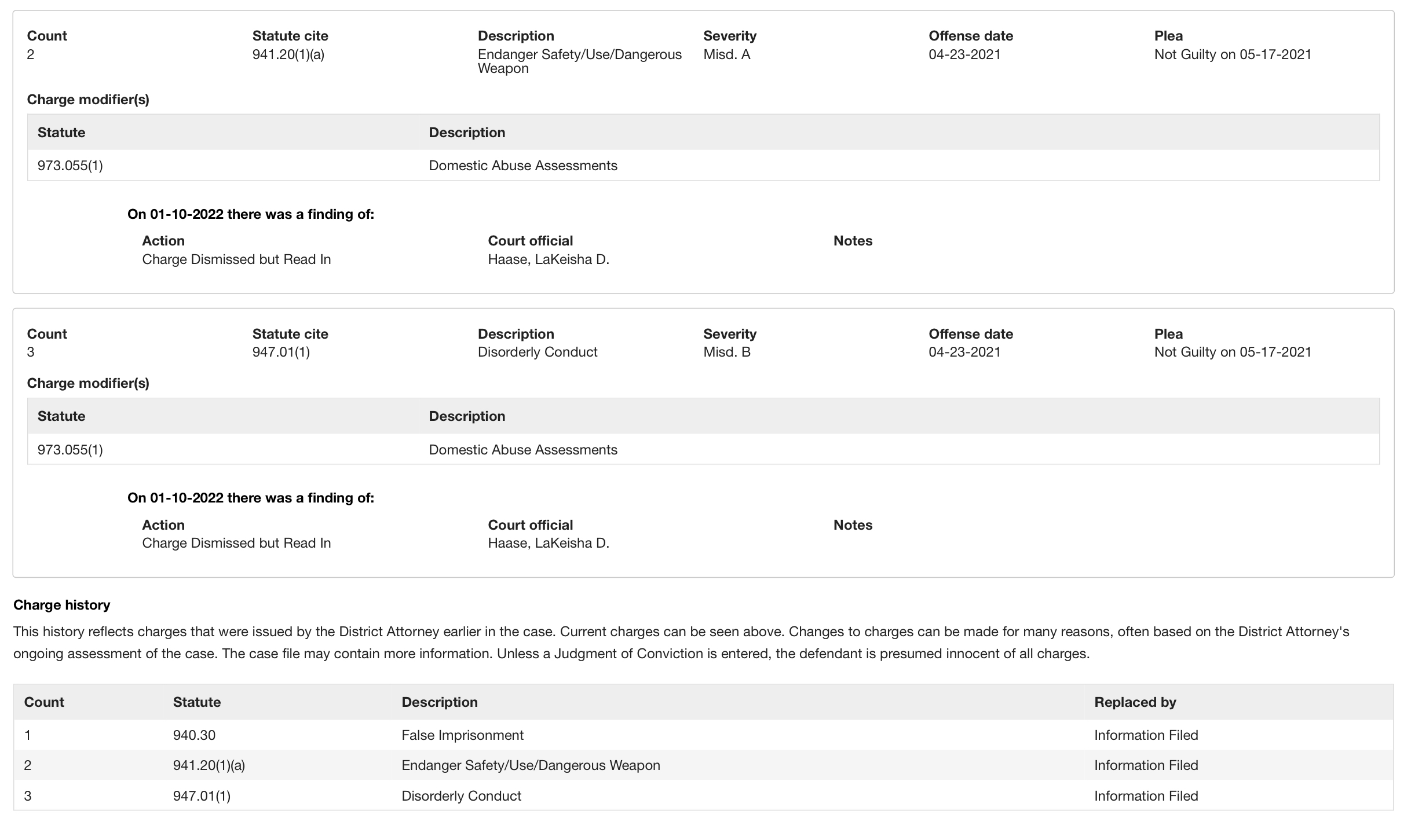Click Description column header in charge history
Image resolution: width=1422 pixels, height=840 pixels.
[x=440, y=702]
